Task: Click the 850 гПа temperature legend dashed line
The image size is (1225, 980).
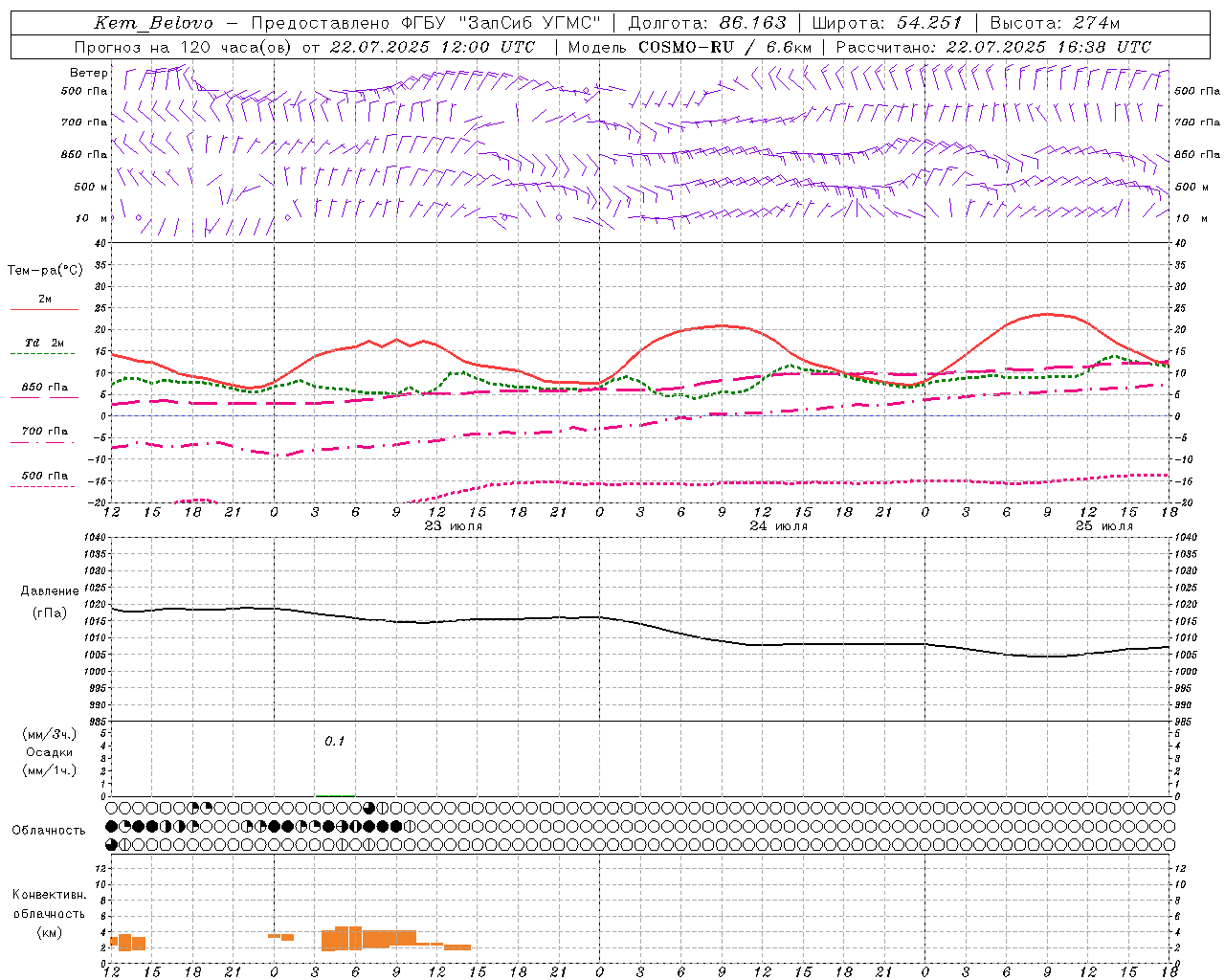Action: pos(43,398)
